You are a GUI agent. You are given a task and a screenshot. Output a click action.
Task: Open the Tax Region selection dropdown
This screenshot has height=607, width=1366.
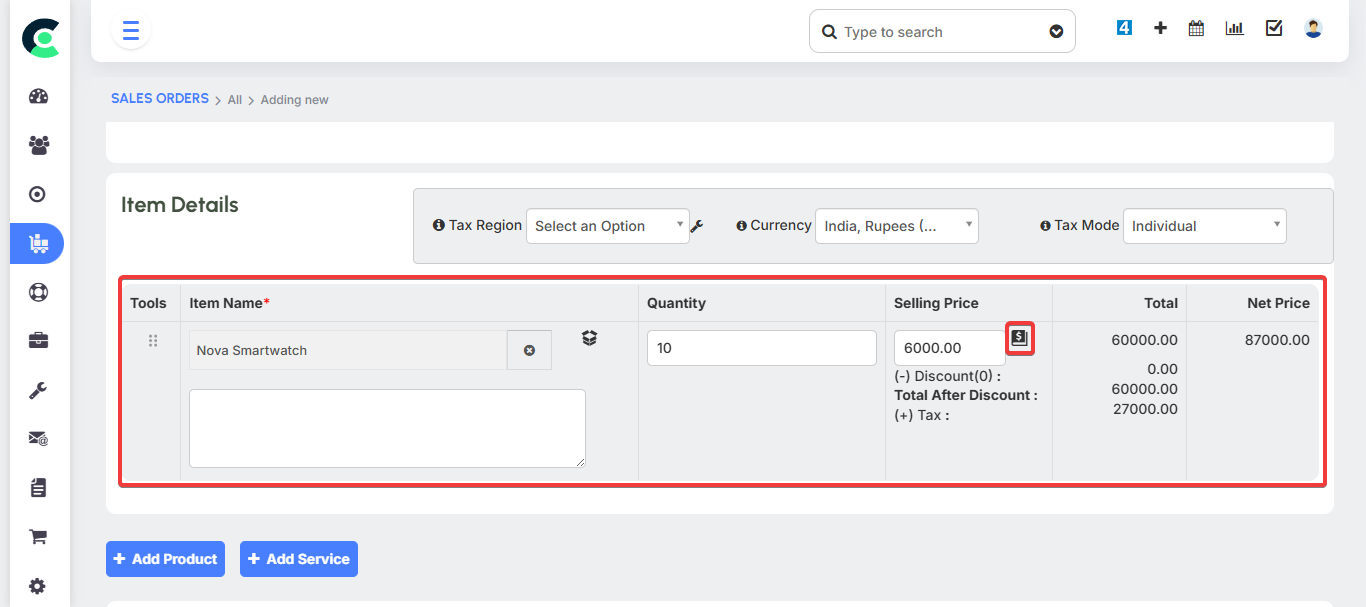click(x=607, y=225)
